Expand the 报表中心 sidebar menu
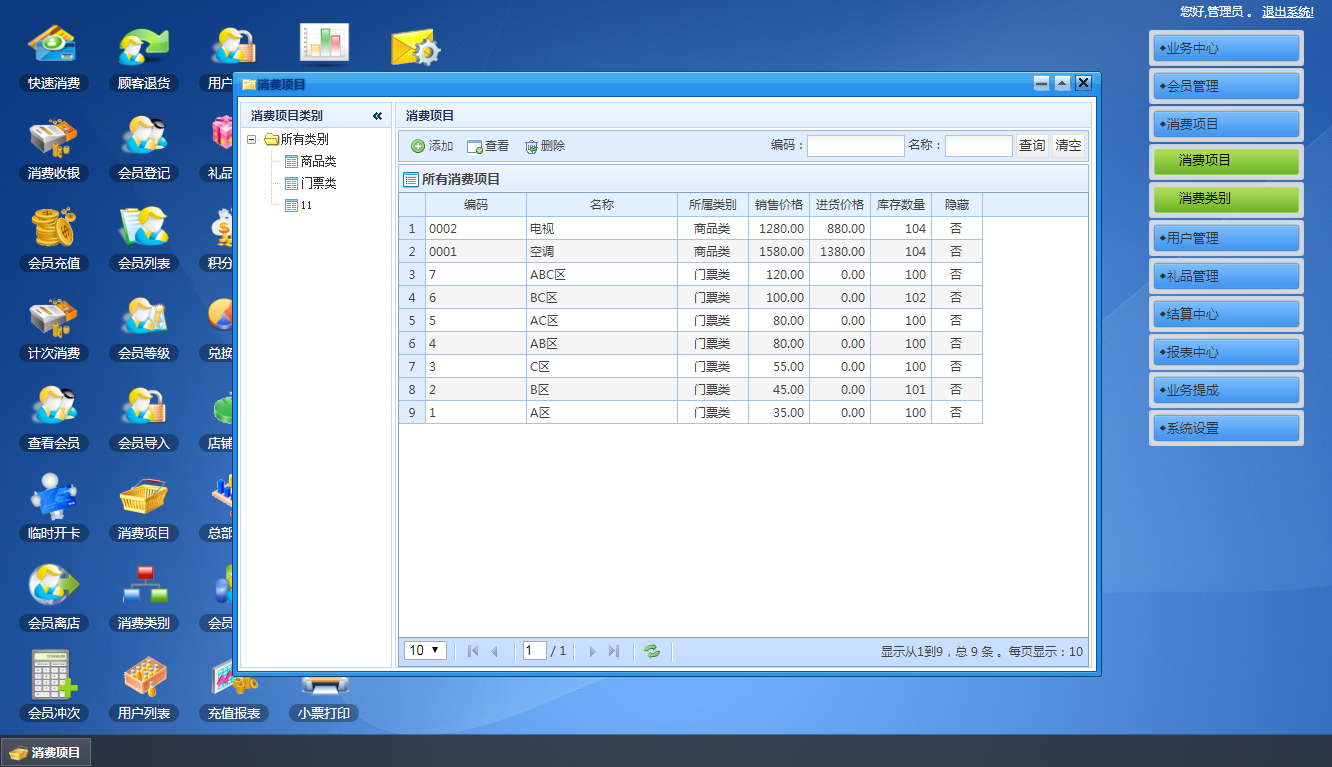This screenshot has height=767, width=1332. pos(1226,352)
